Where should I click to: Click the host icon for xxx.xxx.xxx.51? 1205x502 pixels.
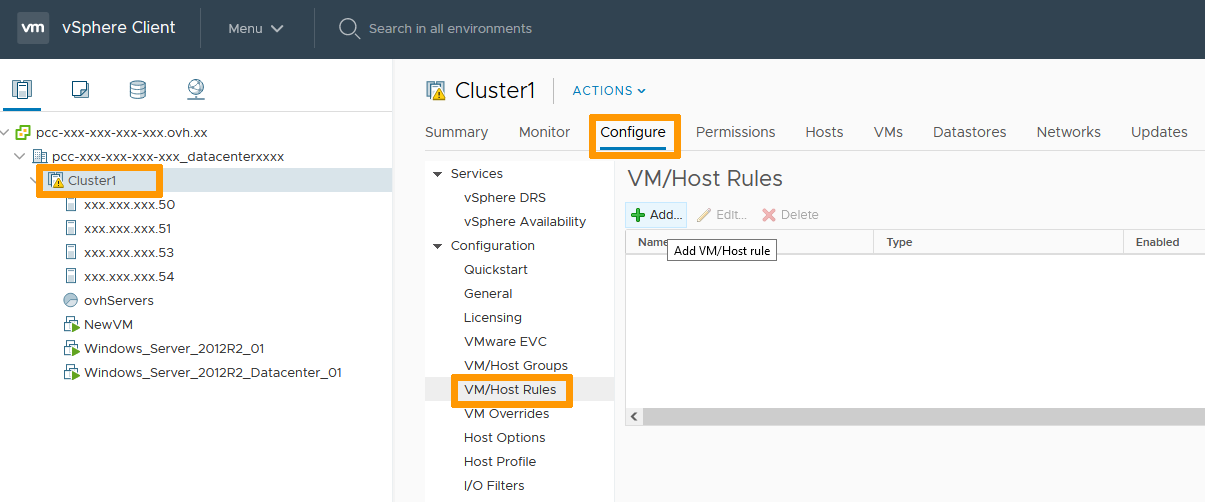click(71, 228)
